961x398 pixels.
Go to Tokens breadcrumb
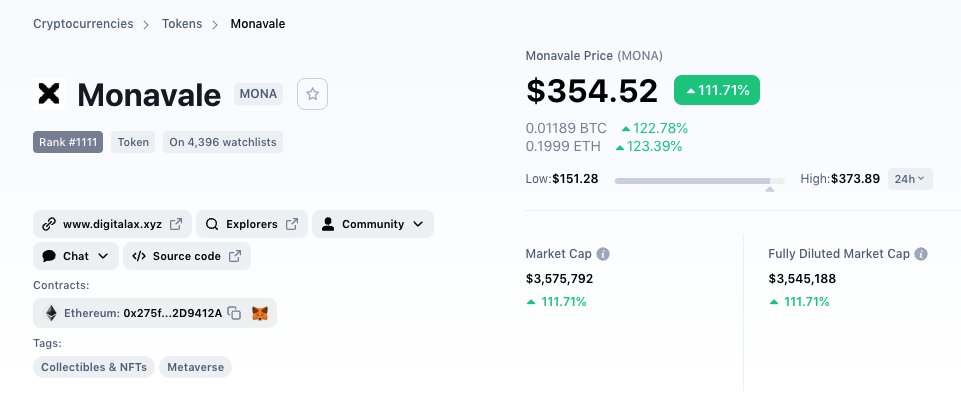point(182,24)
